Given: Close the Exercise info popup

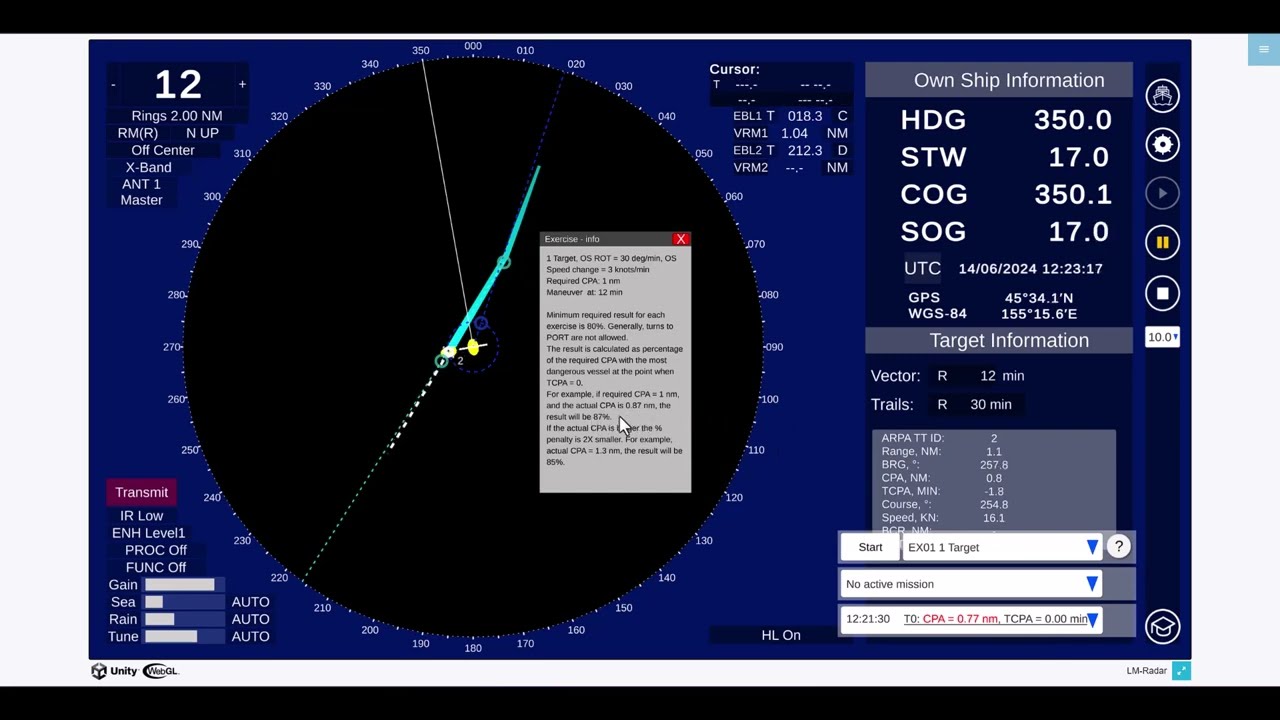Looking at the screenshot, I should pyautogui.click(x=681, y=239).
